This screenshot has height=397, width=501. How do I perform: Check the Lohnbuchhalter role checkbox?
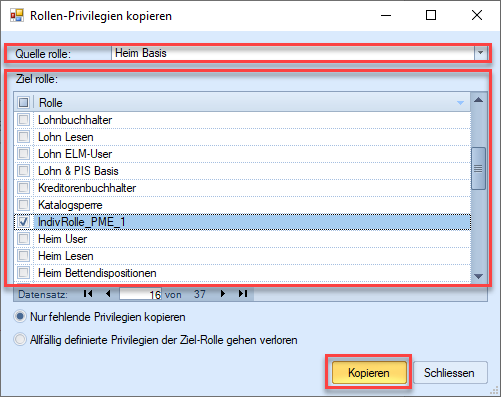[24, 120]
